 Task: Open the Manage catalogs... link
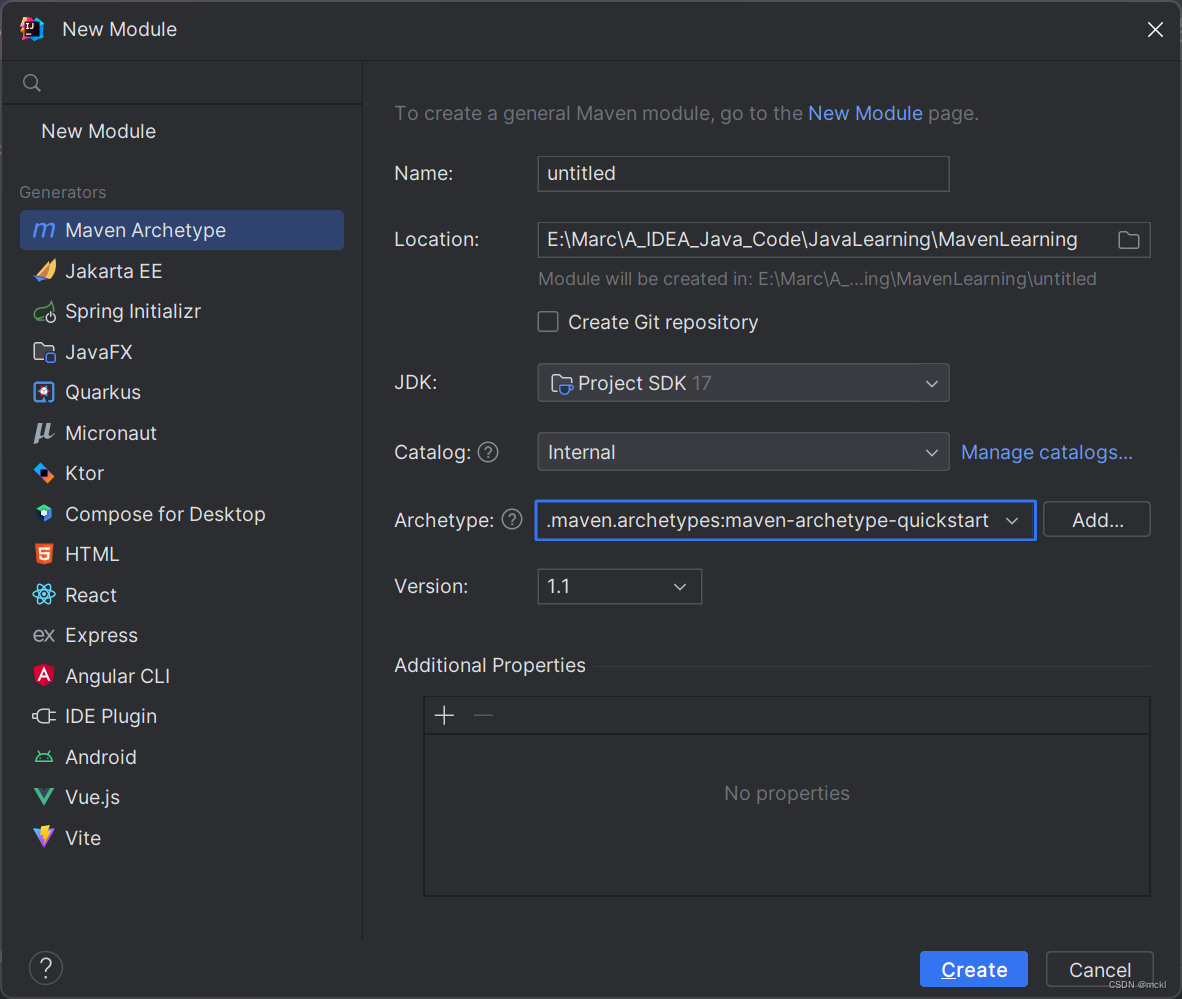tap(1046, 452)
